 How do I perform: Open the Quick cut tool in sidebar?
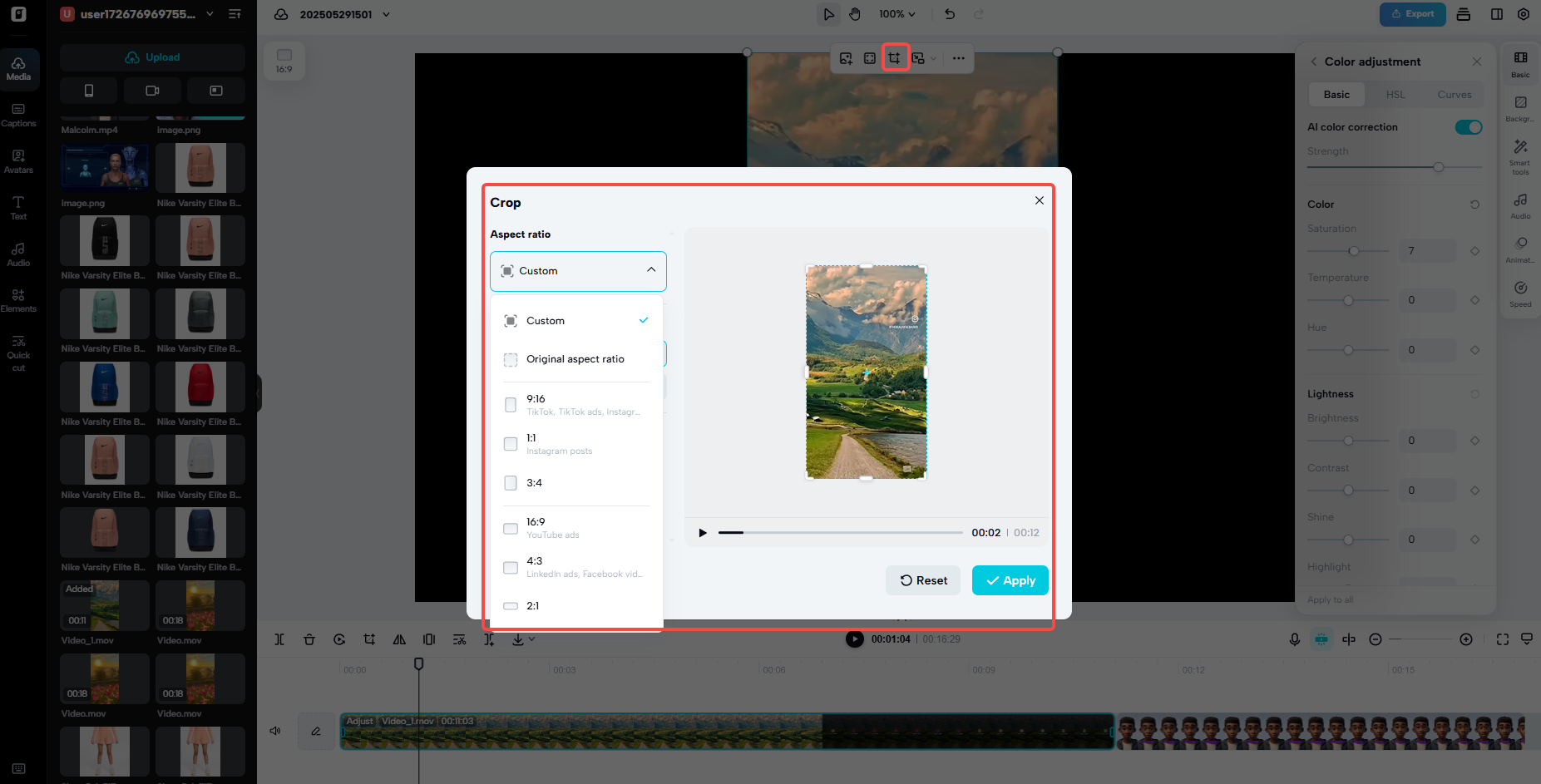point(18,353)
